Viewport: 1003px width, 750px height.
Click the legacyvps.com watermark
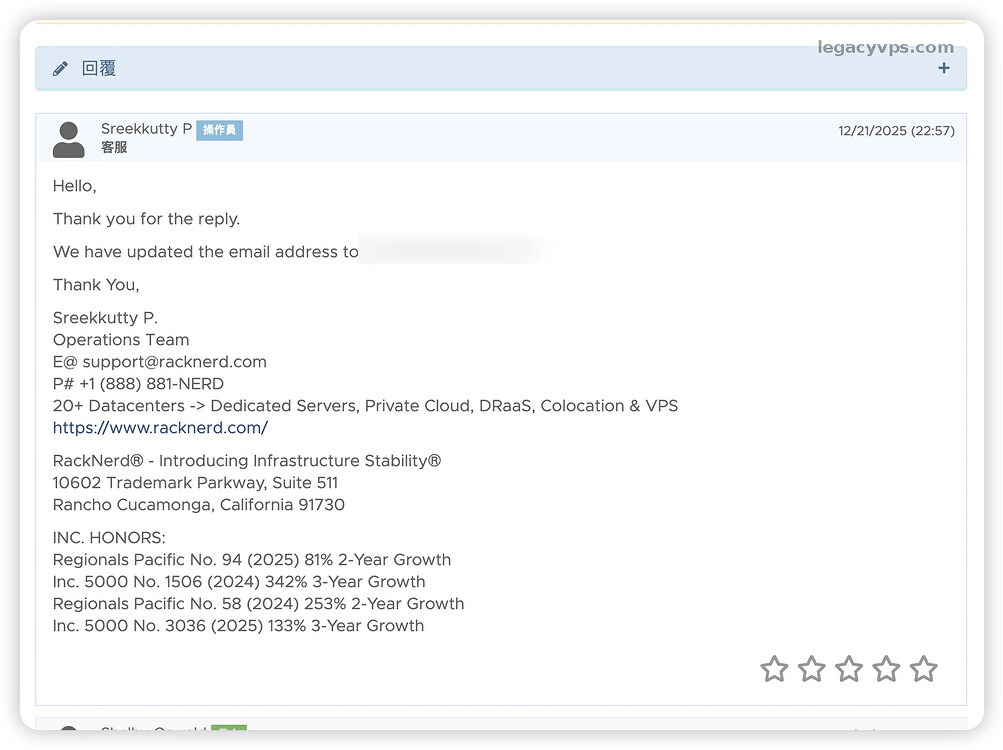coord(885,47)
